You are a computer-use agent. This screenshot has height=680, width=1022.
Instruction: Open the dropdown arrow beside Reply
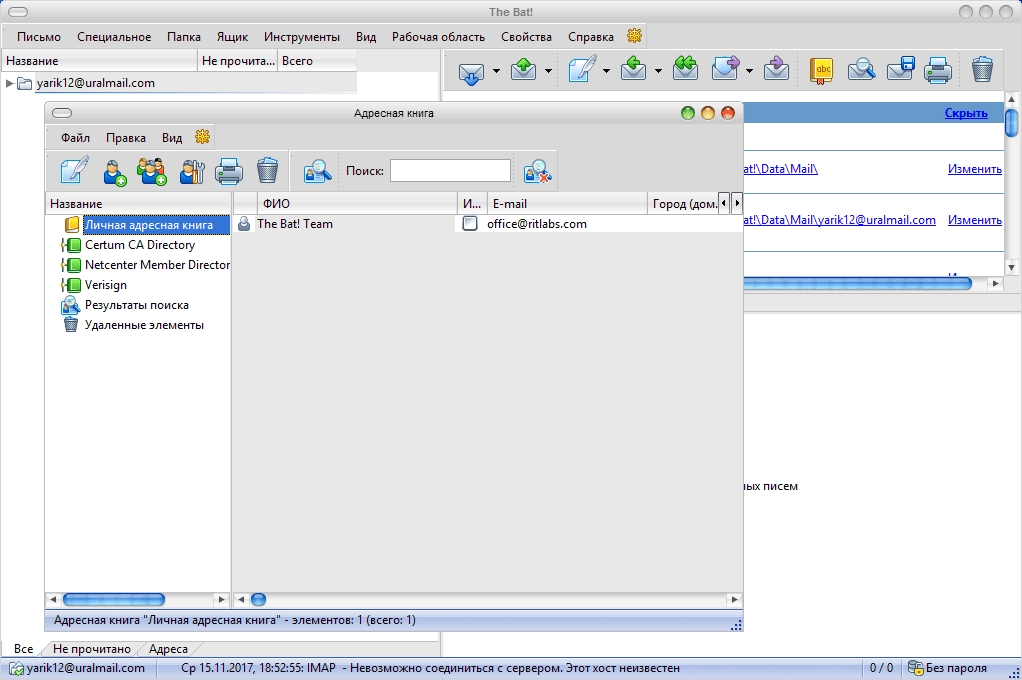click(658, 70)
